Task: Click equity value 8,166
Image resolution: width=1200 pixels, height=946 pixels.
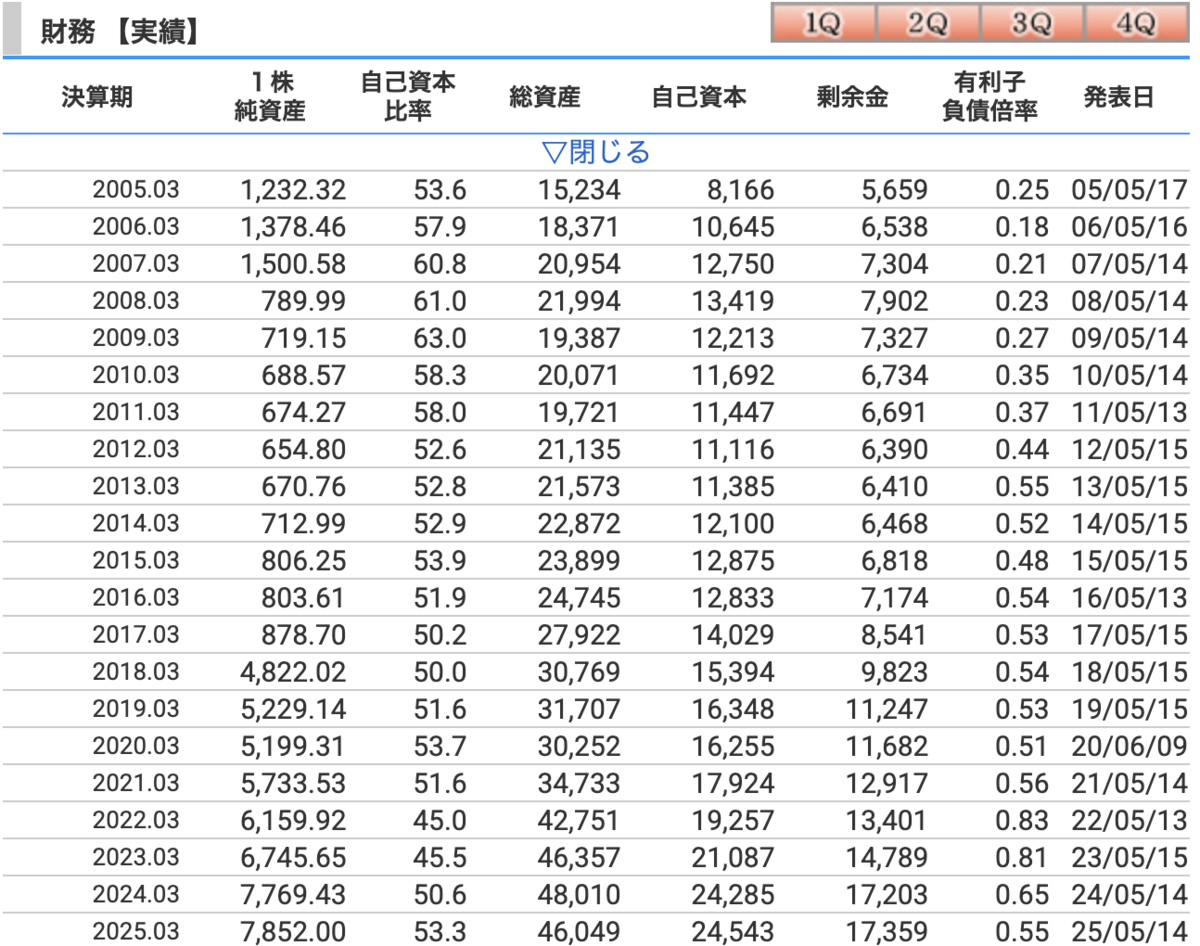Action: (741, 190)
